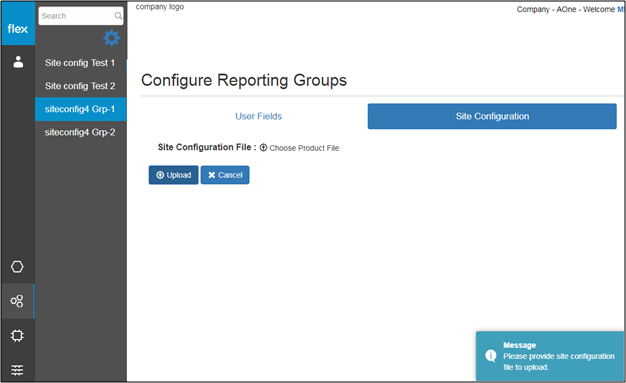Click Company - AOne - Welcome text
The height and width of the screenshot is (383, 626).
pos(566,9)
